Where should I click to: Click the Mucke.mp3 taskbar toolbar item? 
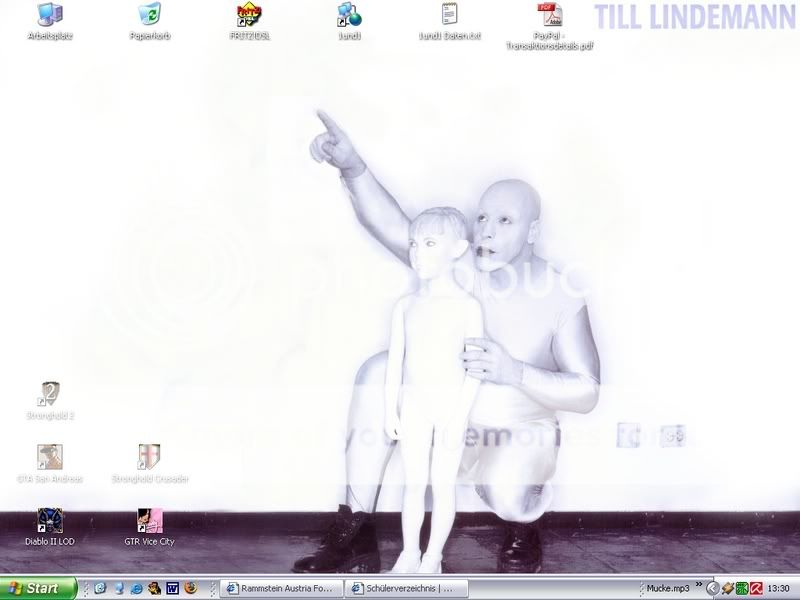click(x=669, y=588)
